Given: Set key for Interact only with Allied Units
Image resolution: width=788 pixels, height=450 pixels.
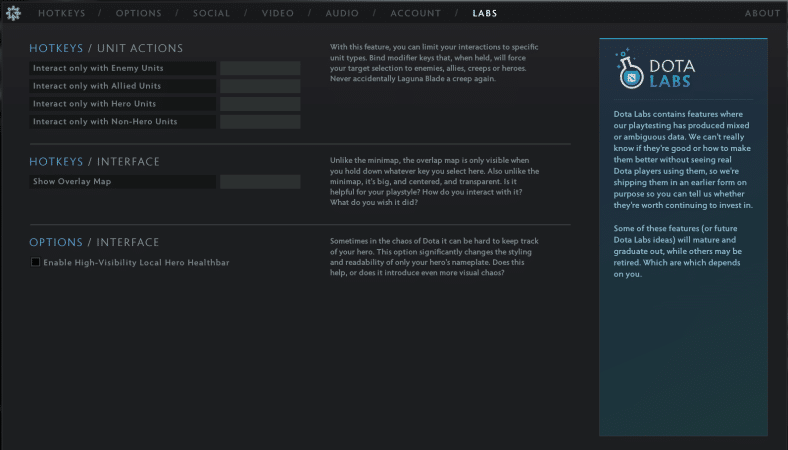Looking at the screenshot, I should coord(260,86).
